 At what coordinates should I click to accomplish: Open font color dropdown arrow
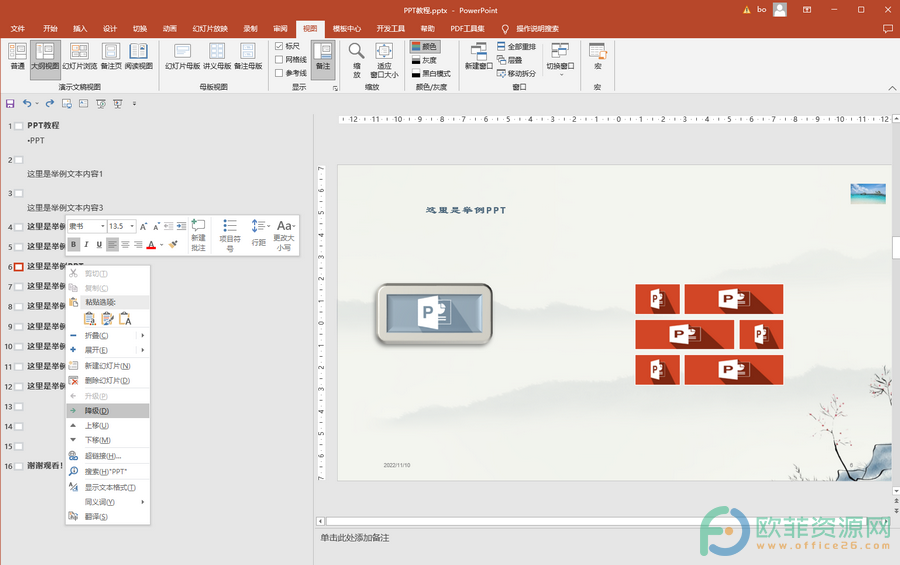coord(162,245)
